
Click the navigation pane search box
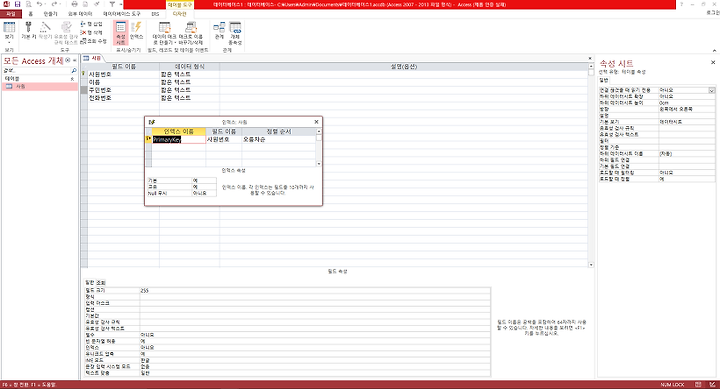(37, 71)
